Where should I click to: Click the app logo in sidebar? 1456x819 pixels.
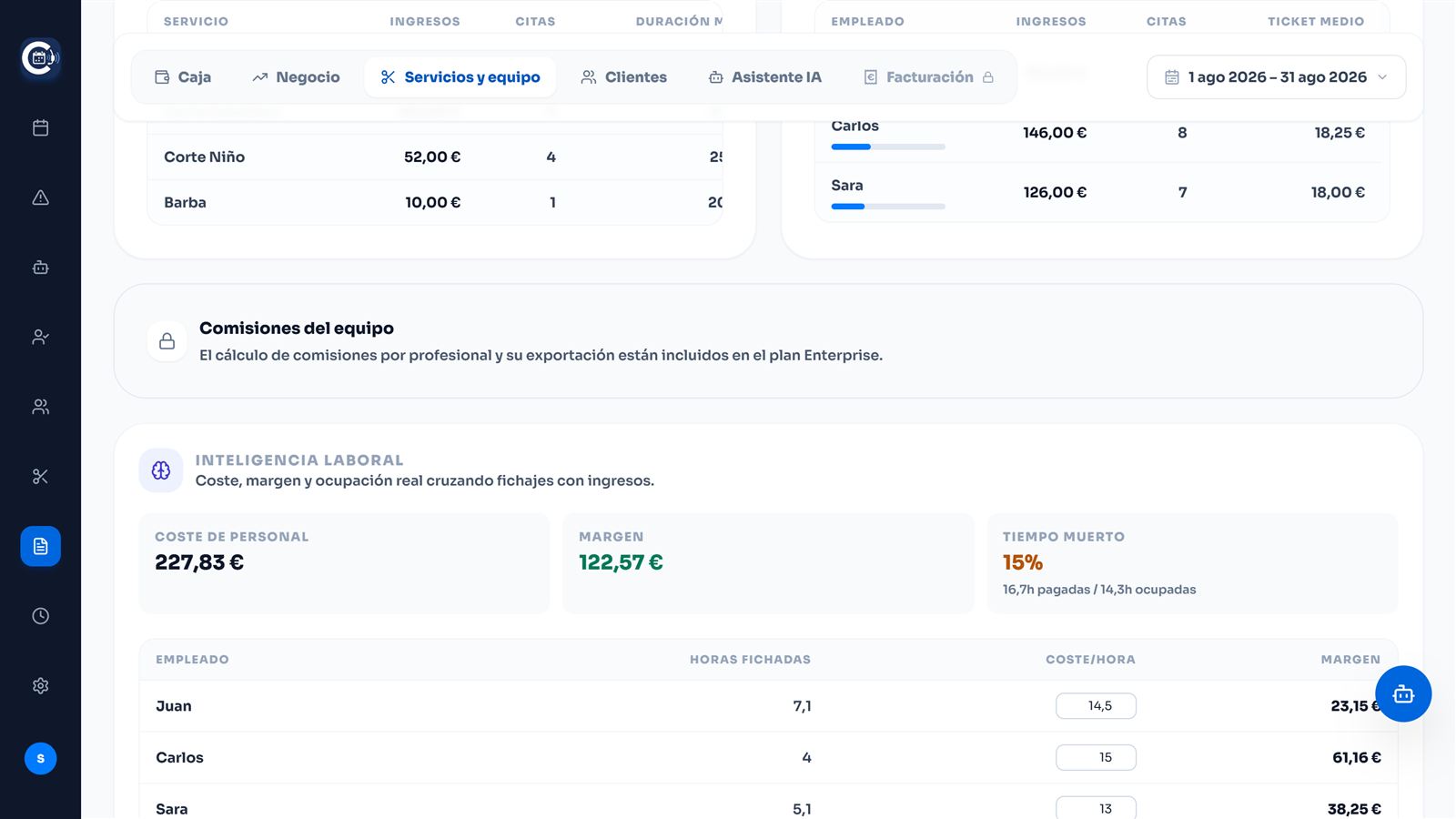click(40, 58)
